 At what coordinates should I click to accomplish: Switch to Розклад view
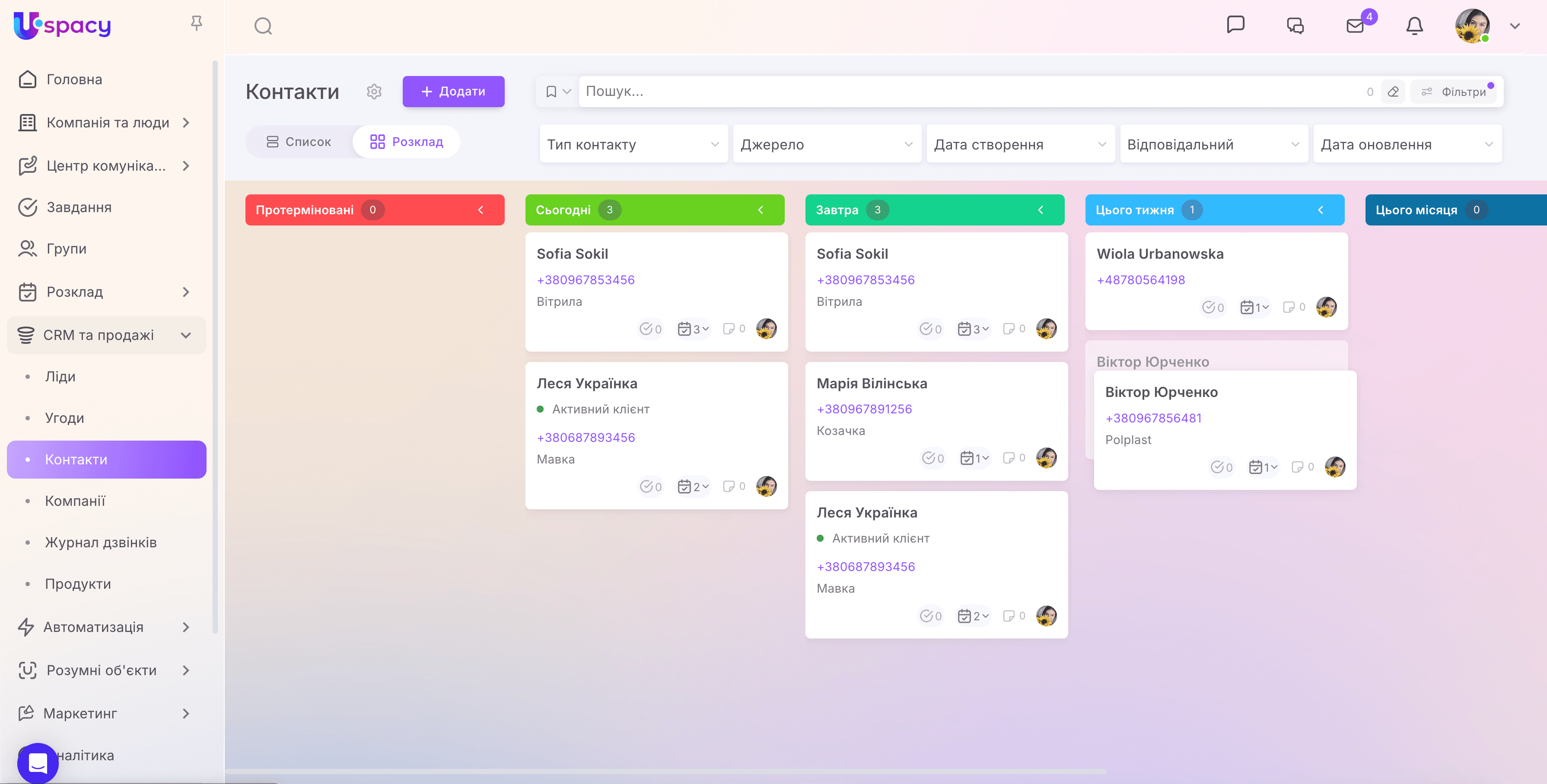[x=407, y=142]
